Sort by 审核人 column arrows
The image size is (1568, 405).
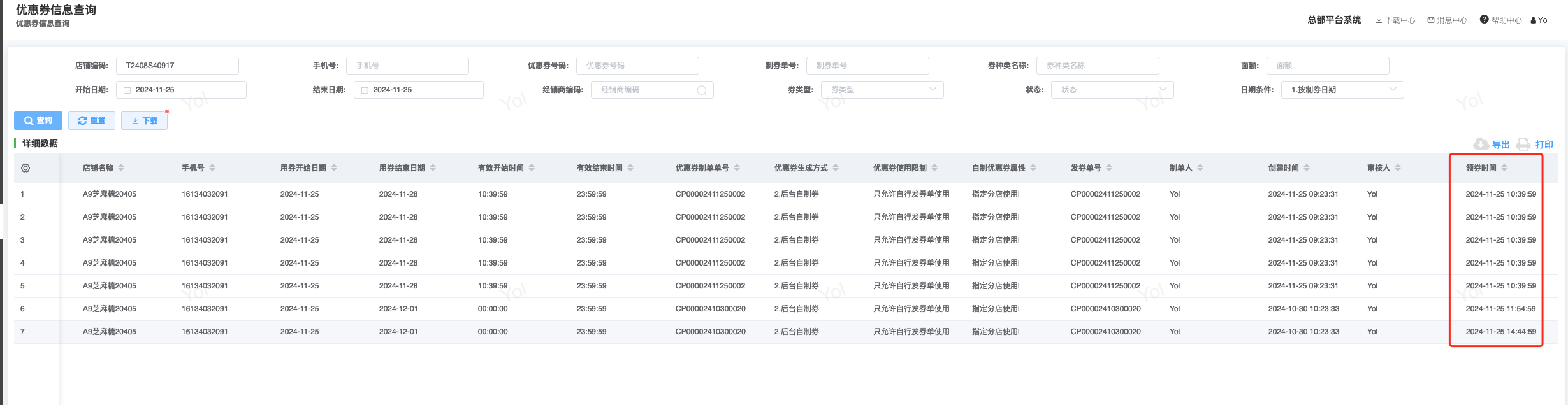(1398, 168)
